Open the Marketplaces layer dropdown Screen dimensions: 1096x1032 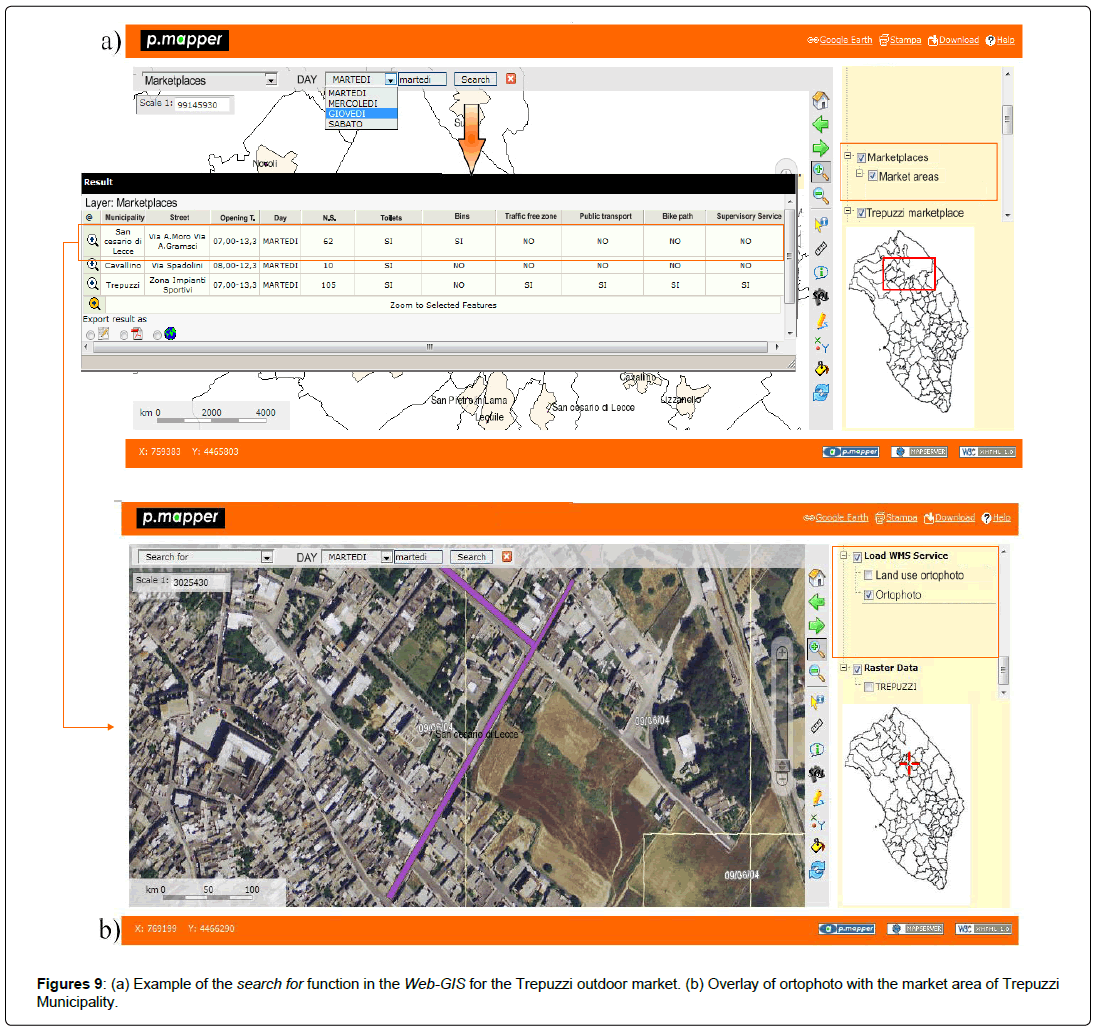270,80
